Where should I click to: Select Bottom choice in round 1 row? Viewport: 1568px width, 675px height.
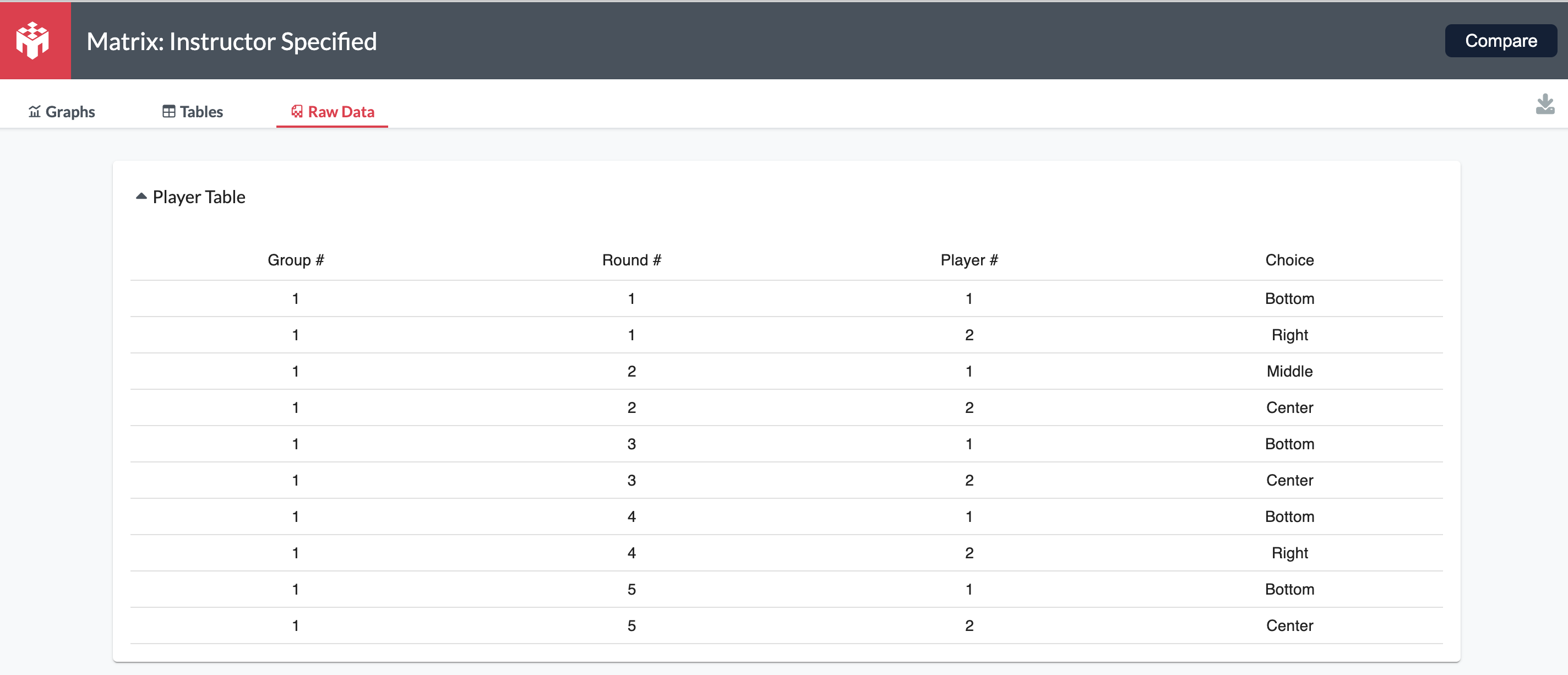1289,298
